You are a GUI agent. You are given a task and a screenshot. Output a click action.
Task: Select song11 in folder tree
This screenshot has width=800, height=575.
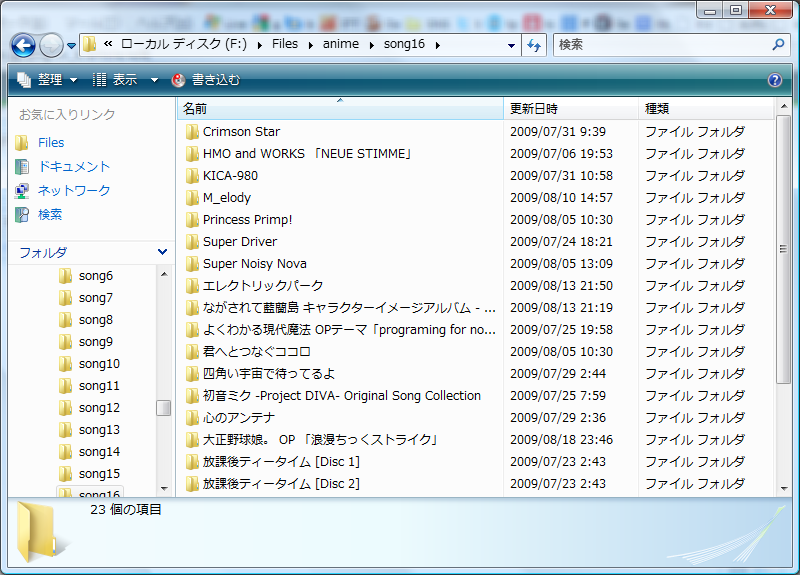99,386
